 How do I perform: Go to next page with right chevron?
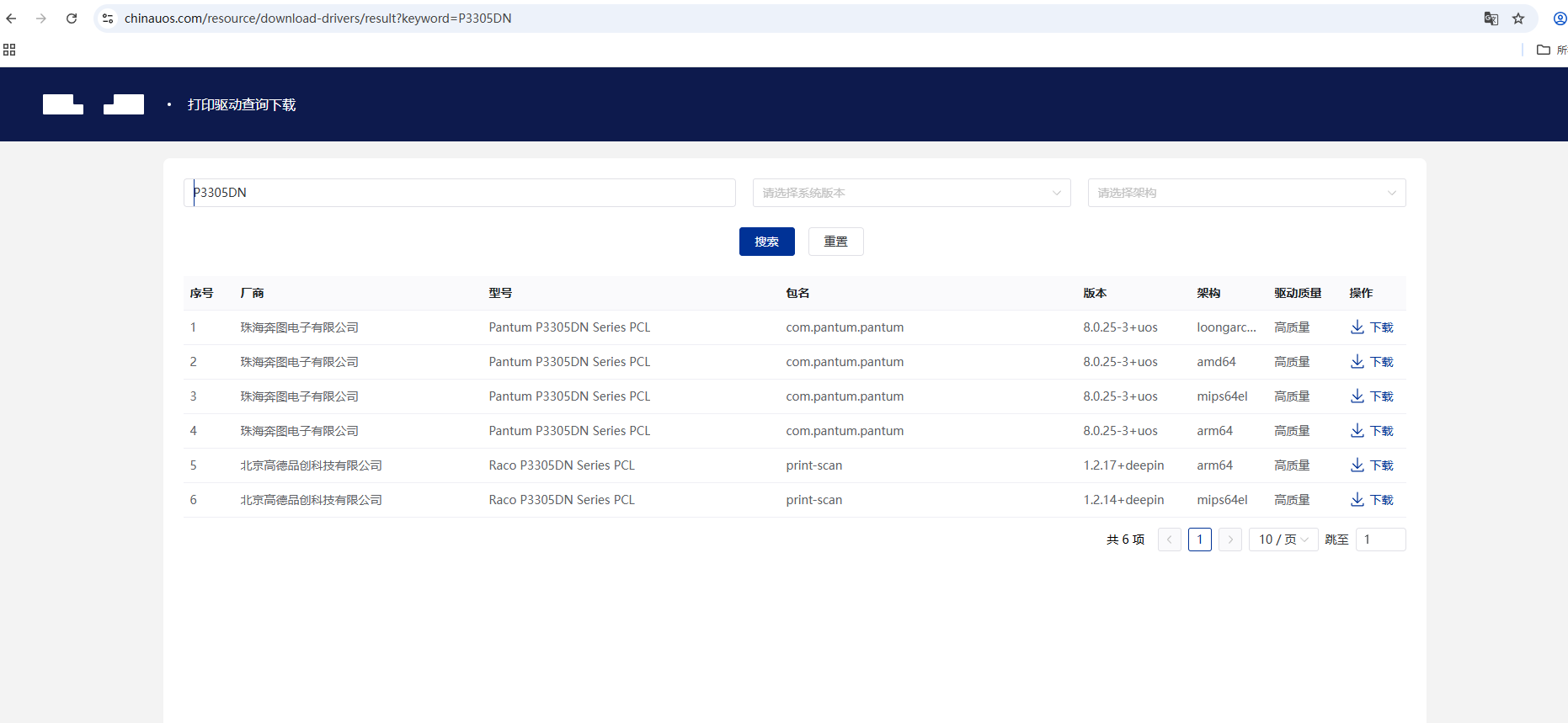pyautogui.click(x=1230, y=540)
